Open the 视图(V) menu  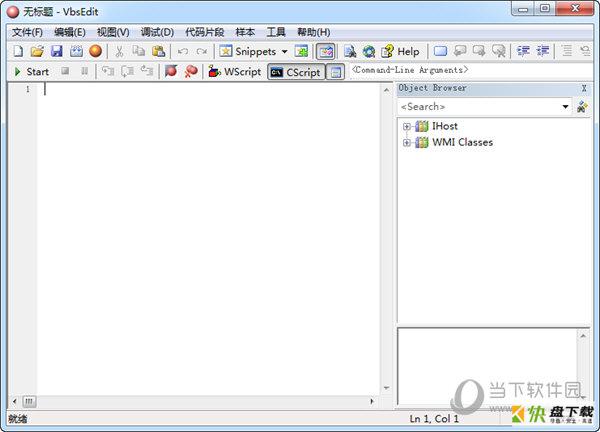point(113,33)
